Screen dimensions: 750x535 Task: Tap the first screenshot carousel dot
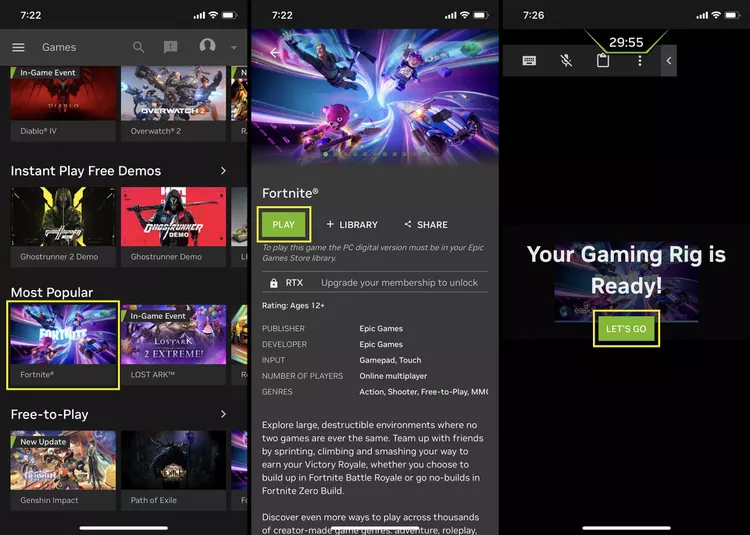(326, 154)
